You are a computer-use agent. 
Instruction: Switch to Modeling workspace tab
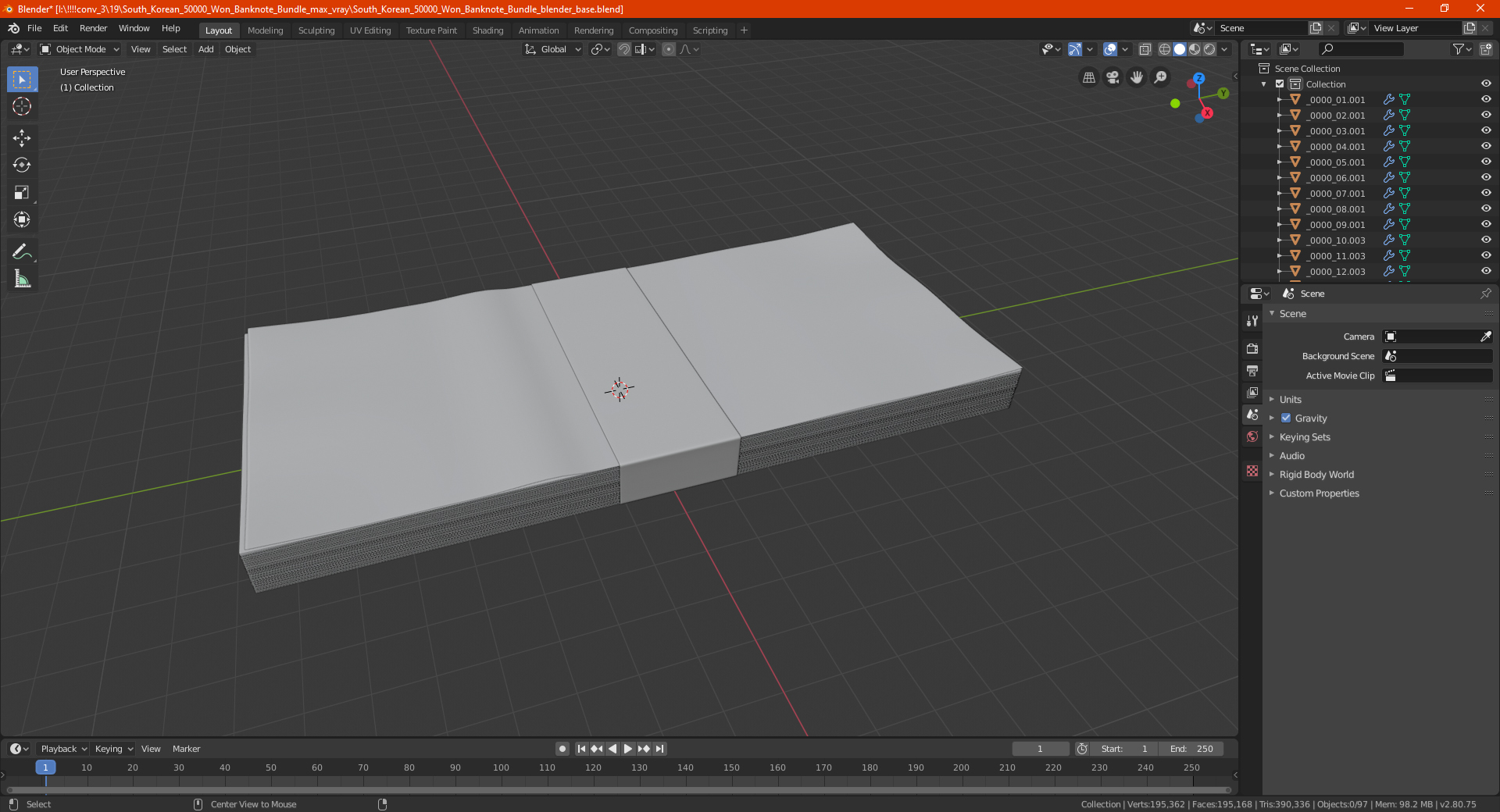pyautogui.click(x=265, y=30)
